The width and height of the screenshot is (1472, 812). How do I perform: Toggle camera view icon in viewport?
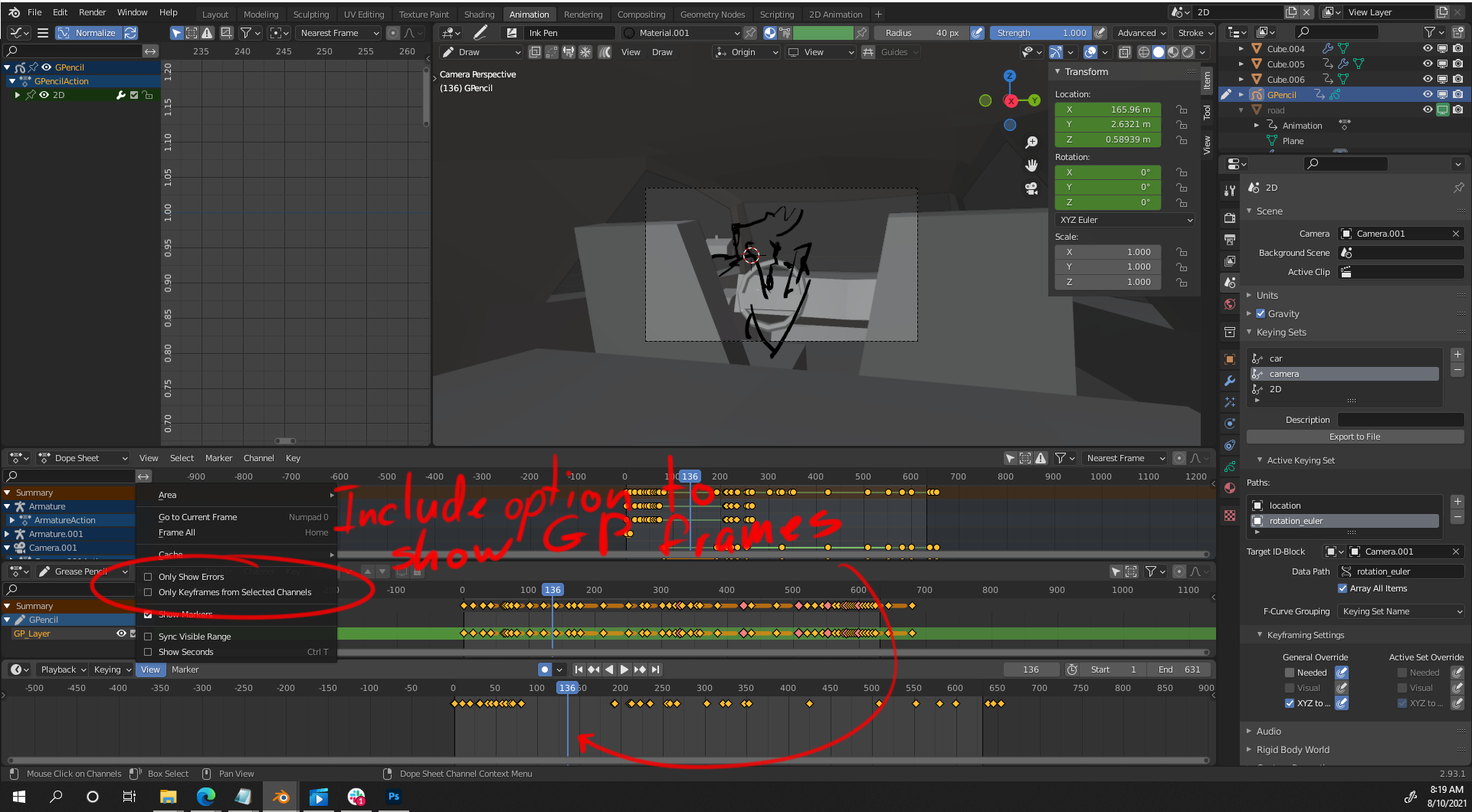pos(1031,188)
